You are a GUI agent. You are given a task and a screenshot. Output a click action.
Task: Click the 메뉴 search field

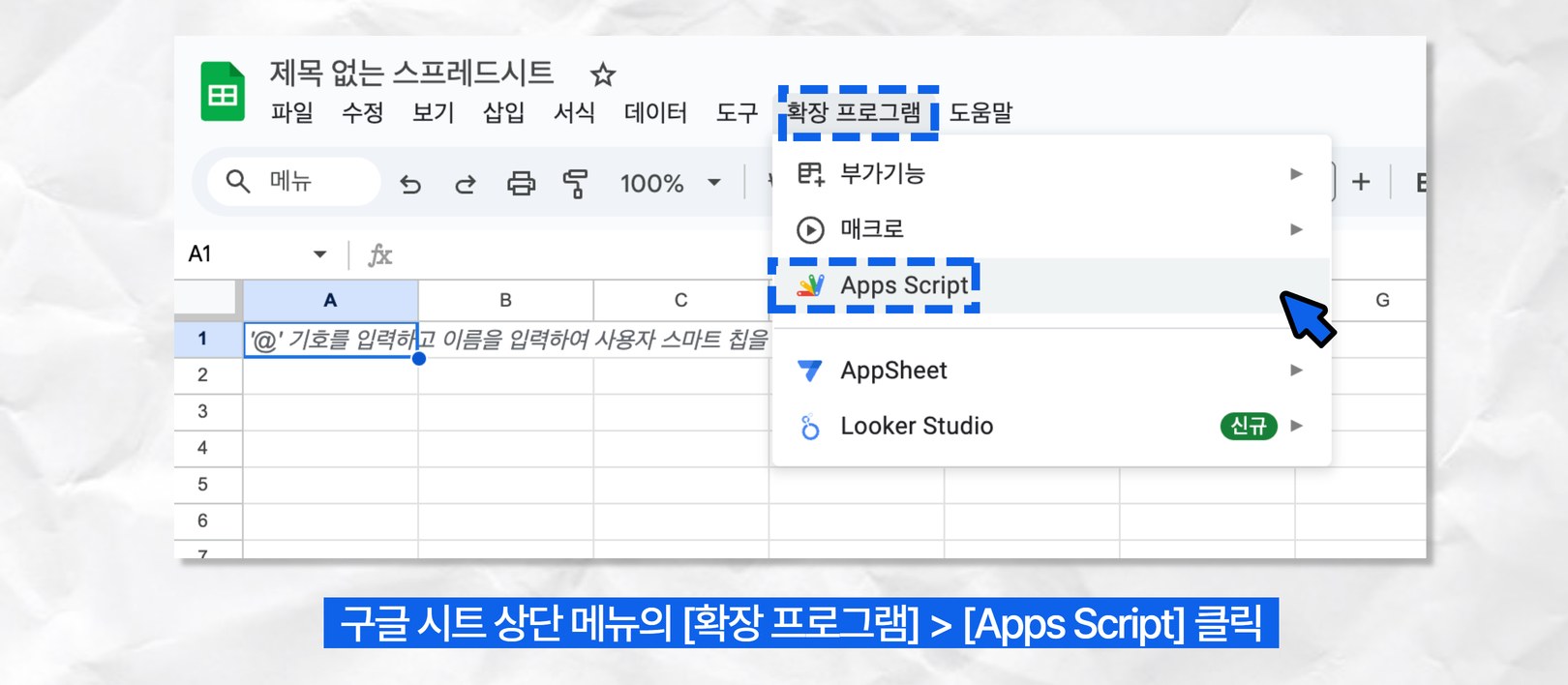tap(294, 181)
